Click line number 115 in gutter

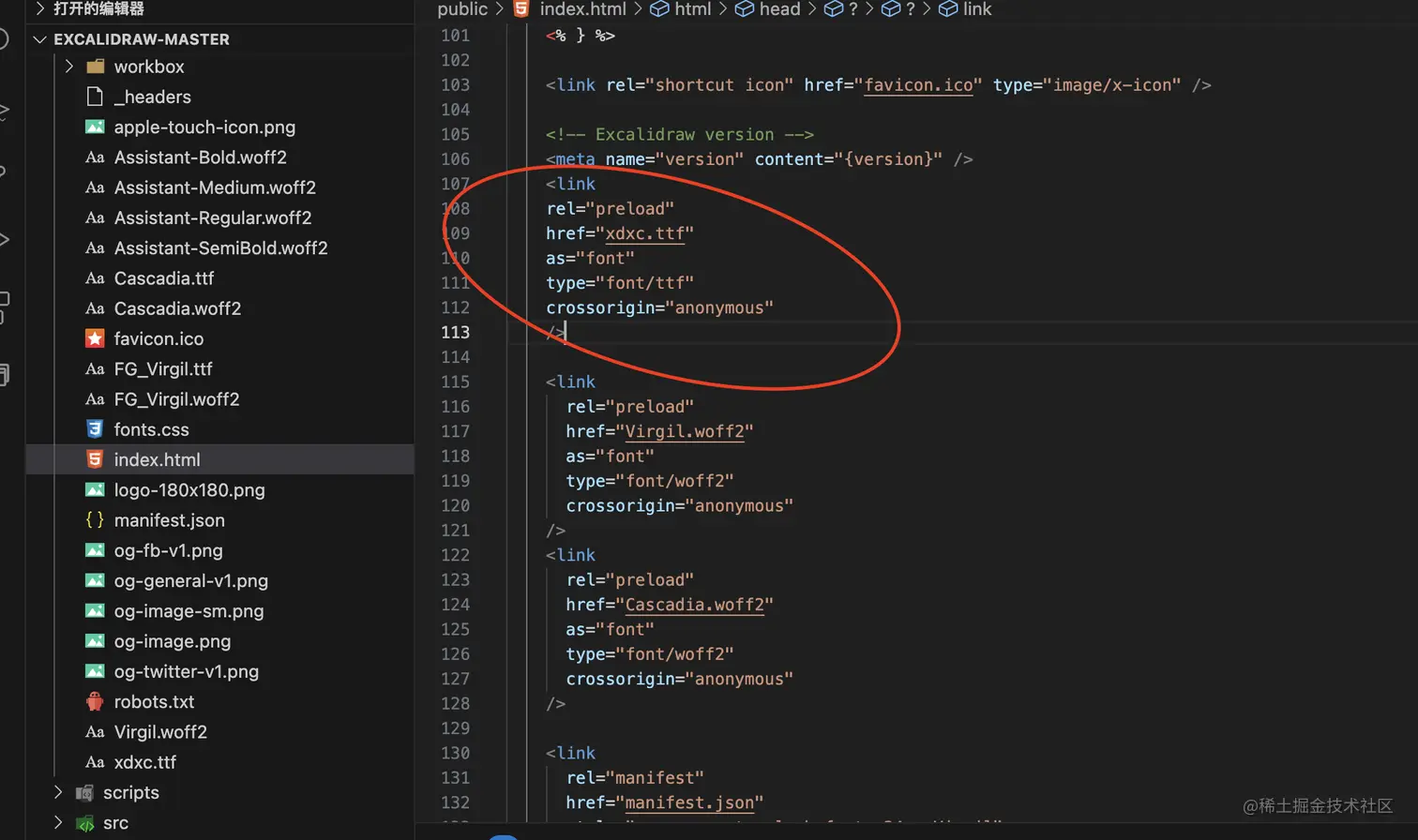(x=456, y=382)
